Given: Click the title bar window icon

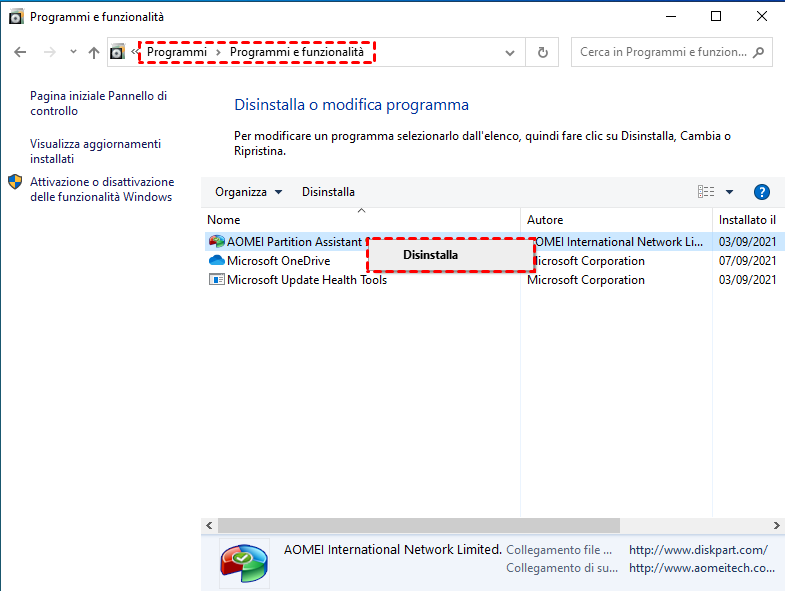Looking at the screenshot, I should pyautogui.click(x=16, y=17).
